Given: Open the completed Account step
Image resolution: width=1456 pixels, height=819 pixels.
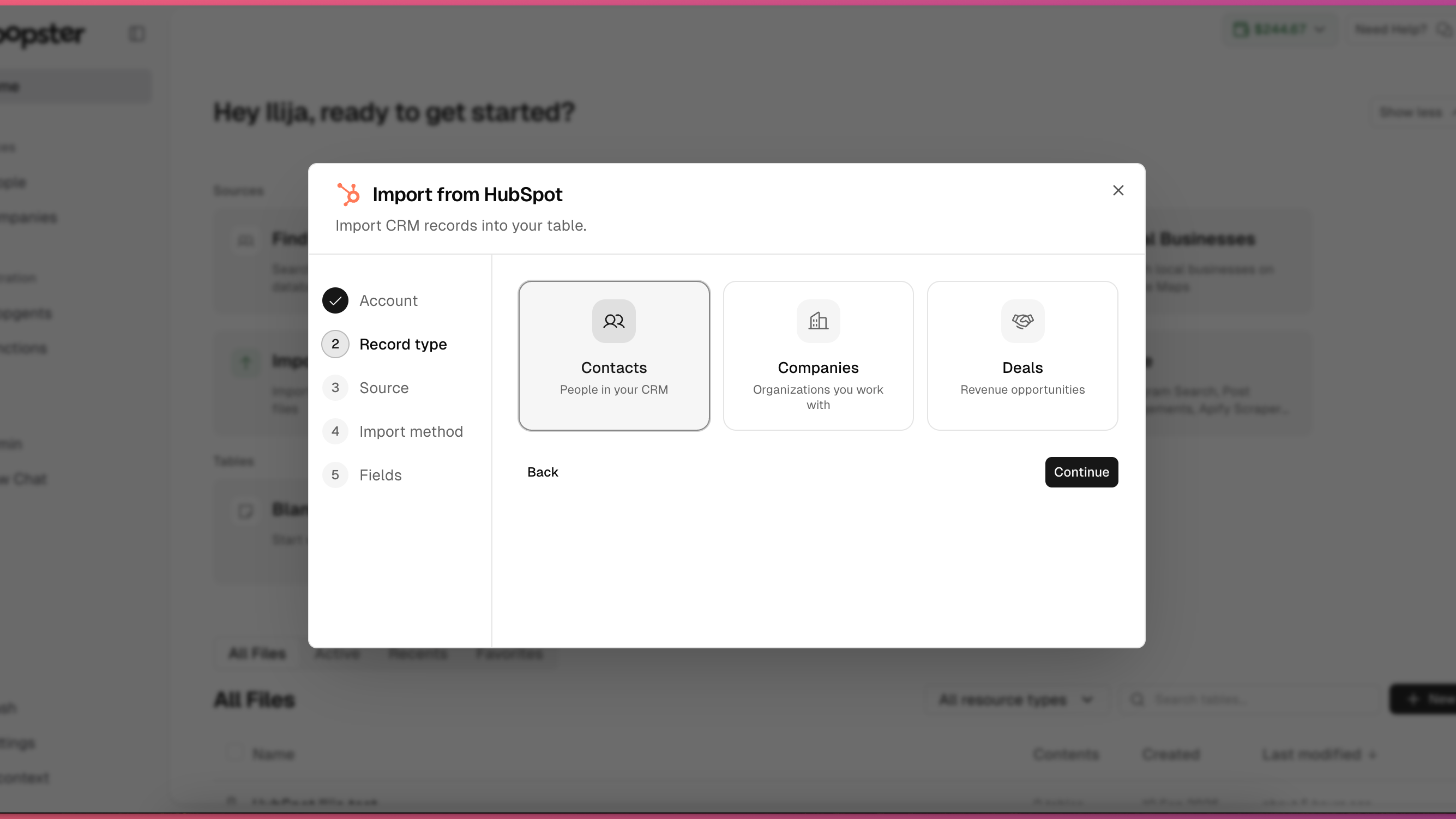Looking at the screenshot, I should click(x=370, y=300).
